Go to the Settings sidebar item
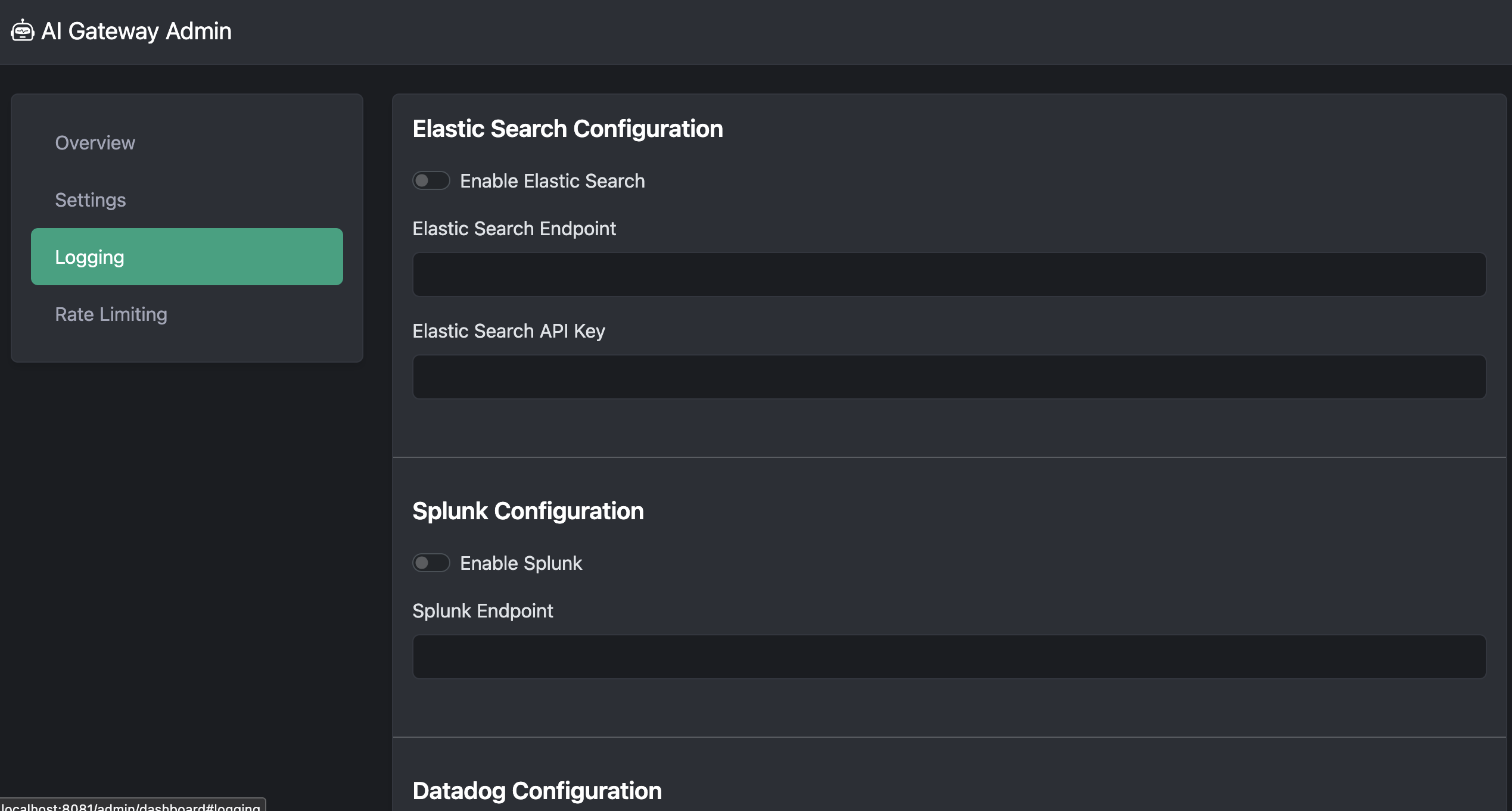1512x811 pixels. [x=90, y=200]
